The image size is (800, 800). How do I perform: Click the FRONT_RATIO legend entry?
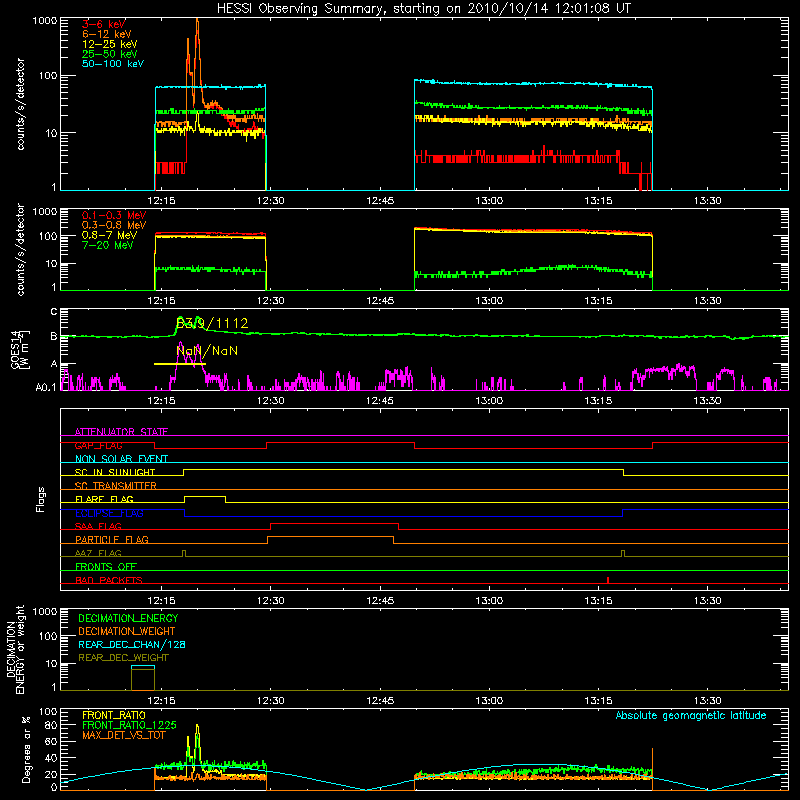[114, 715]
